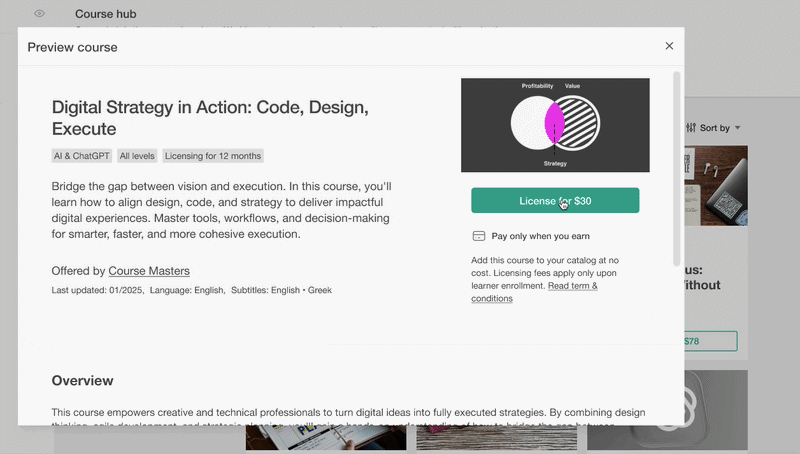Open the Course Masters provider link
The height and width of the screenshot is (454, 800).
[149, 271]
